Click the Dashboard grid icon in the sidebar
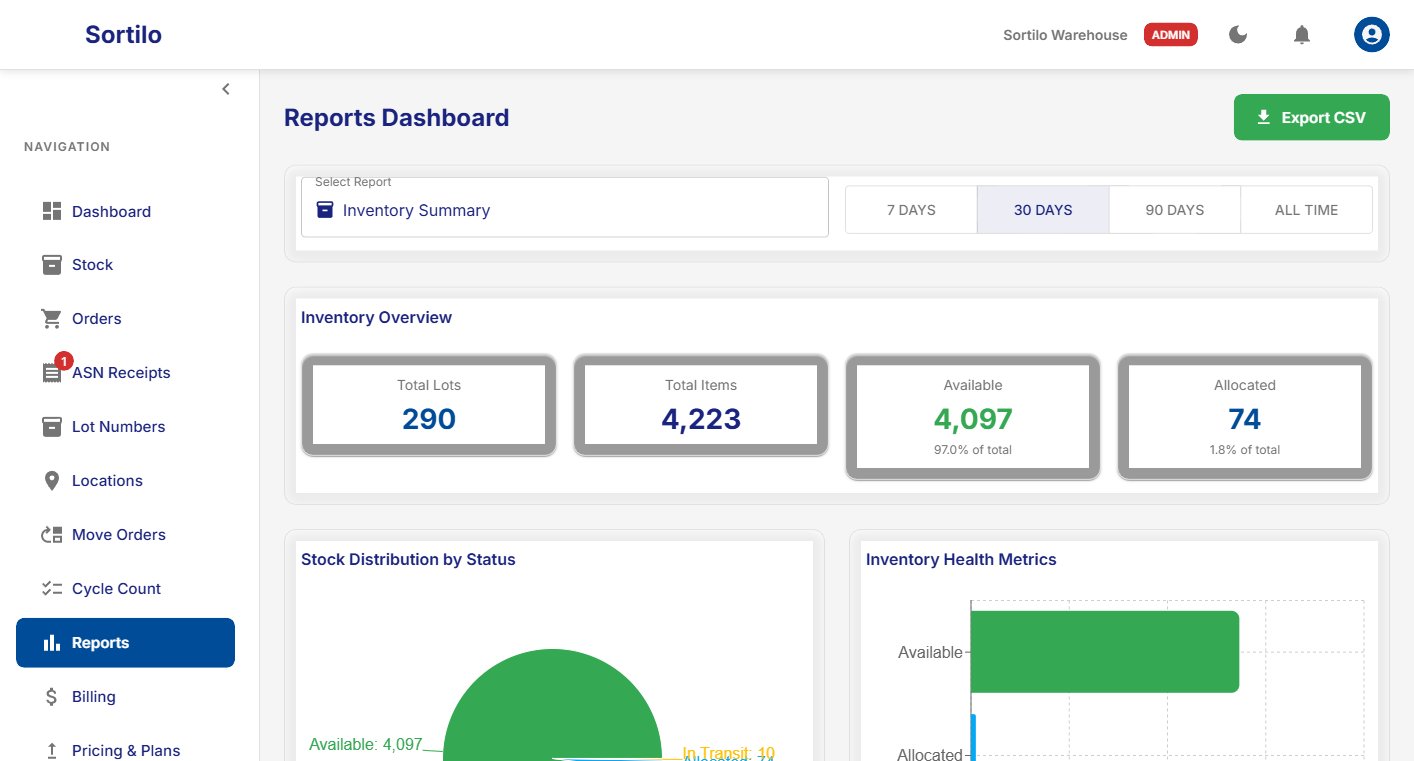The width and height of the screenshot is (1414, 761). 52,211
